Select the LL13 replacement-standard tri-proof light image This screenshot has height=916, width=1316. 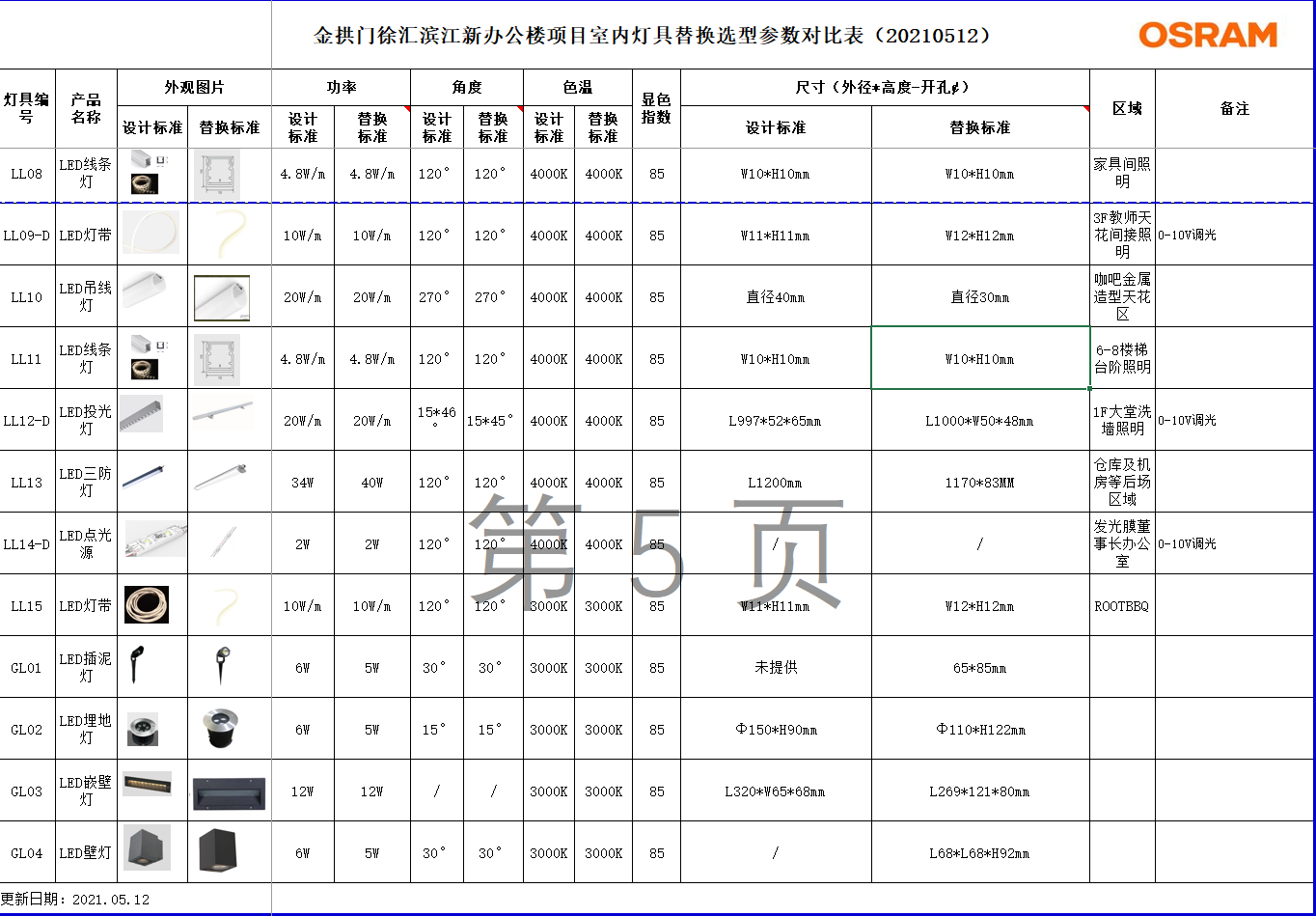pyautogui.click(x=222, y=477)
